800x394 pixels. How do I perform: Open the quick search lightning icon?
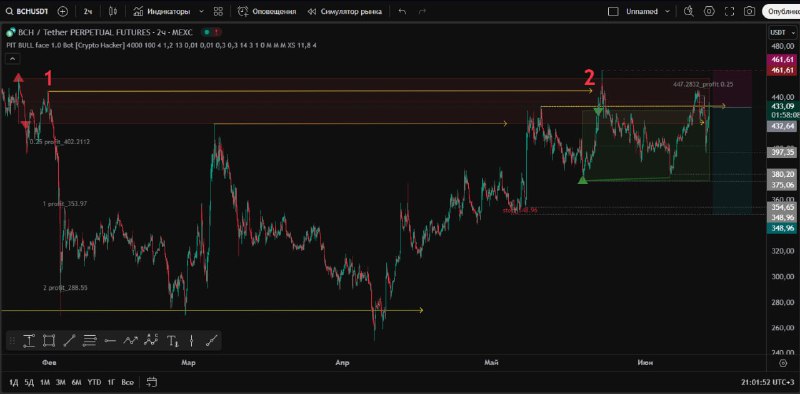point(689,11)
